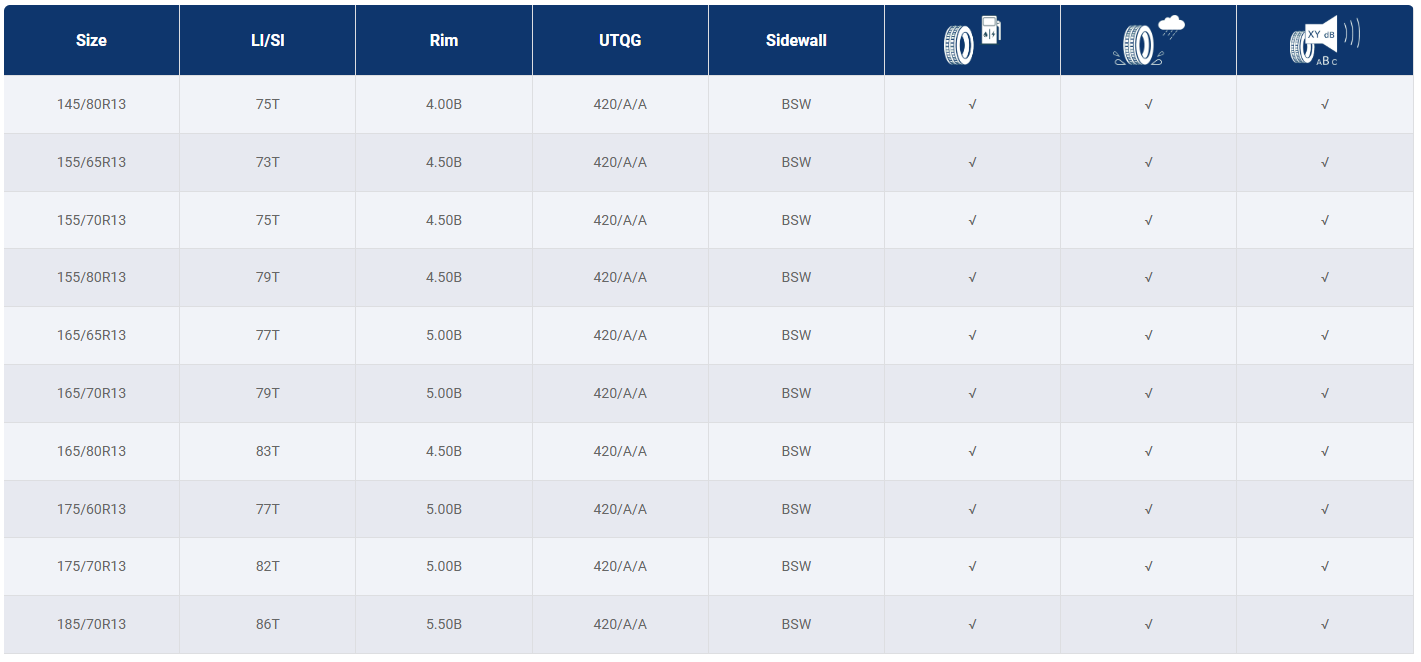Screen dimensions: 1421x662
Task: Click the 83T load index cell
Action: 267,451
